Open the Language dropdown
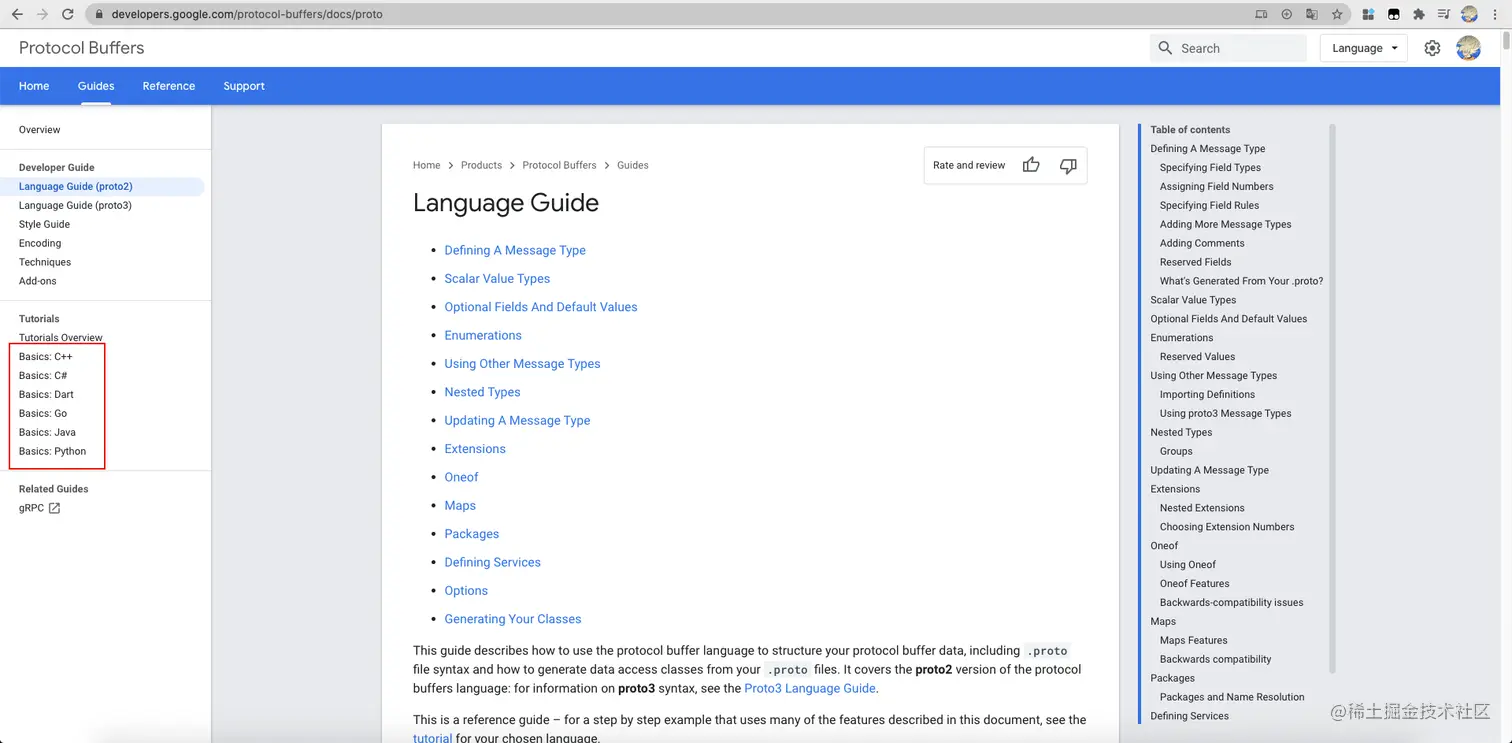The width and height of the screenshot is (1512, 743). point(1364,48)
